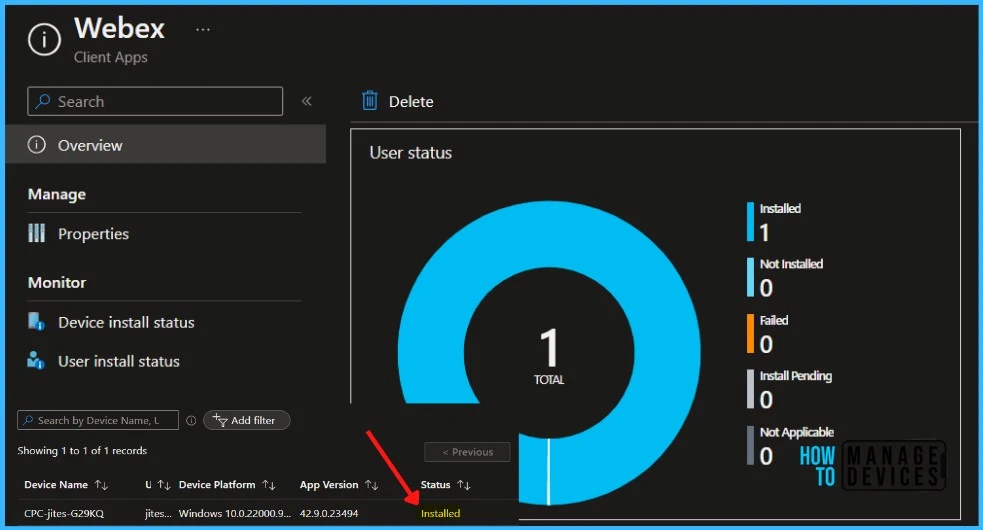Click the Windows 10.0.22000.9... platform cell

234,513
